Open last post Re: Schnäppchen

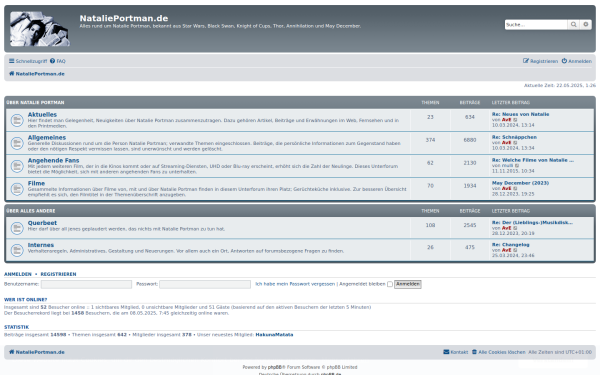point(514,137)
